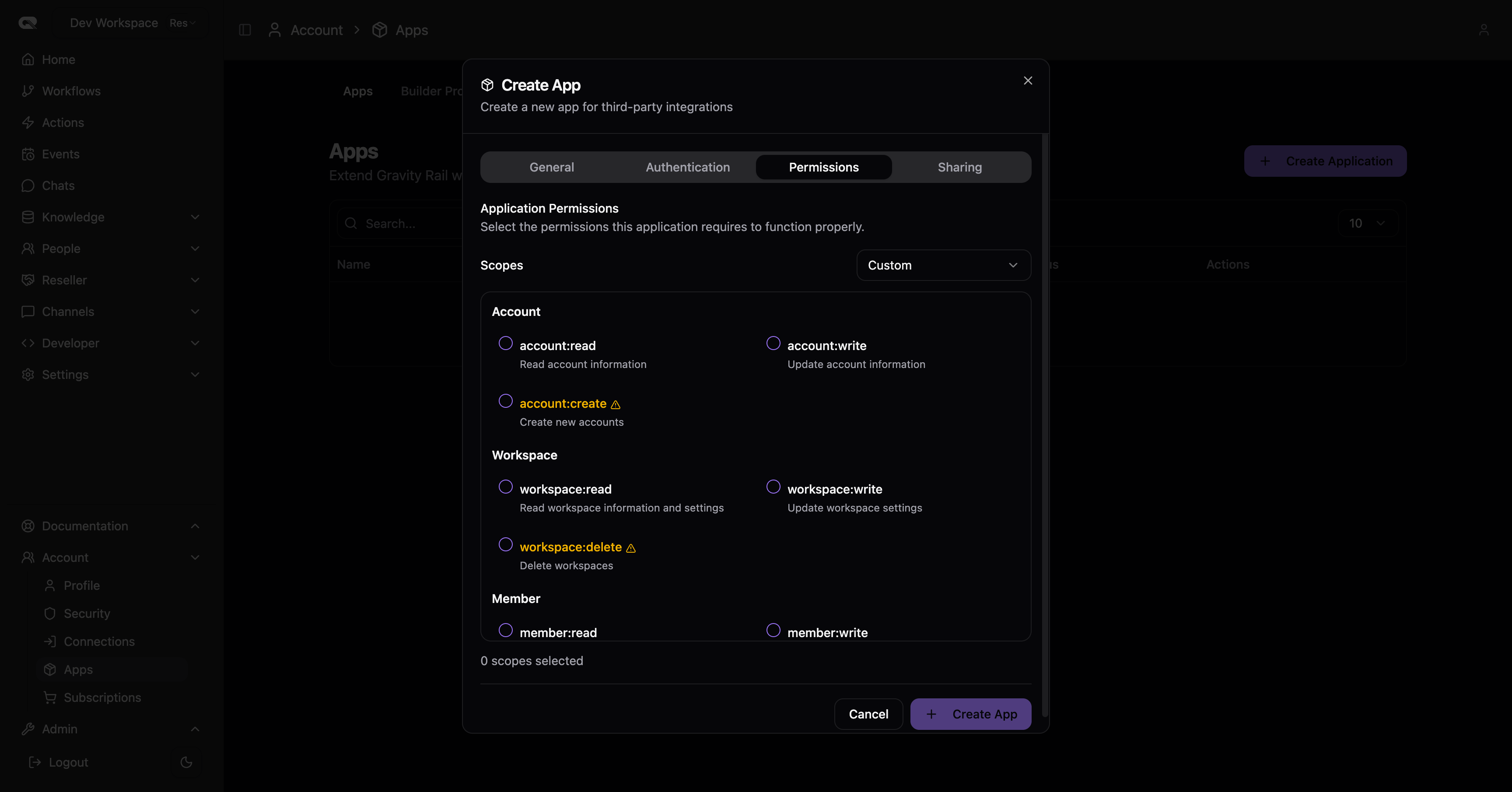Click the People sidebar icon
This screenshot has height=792, width=1512.
[28, 249]
